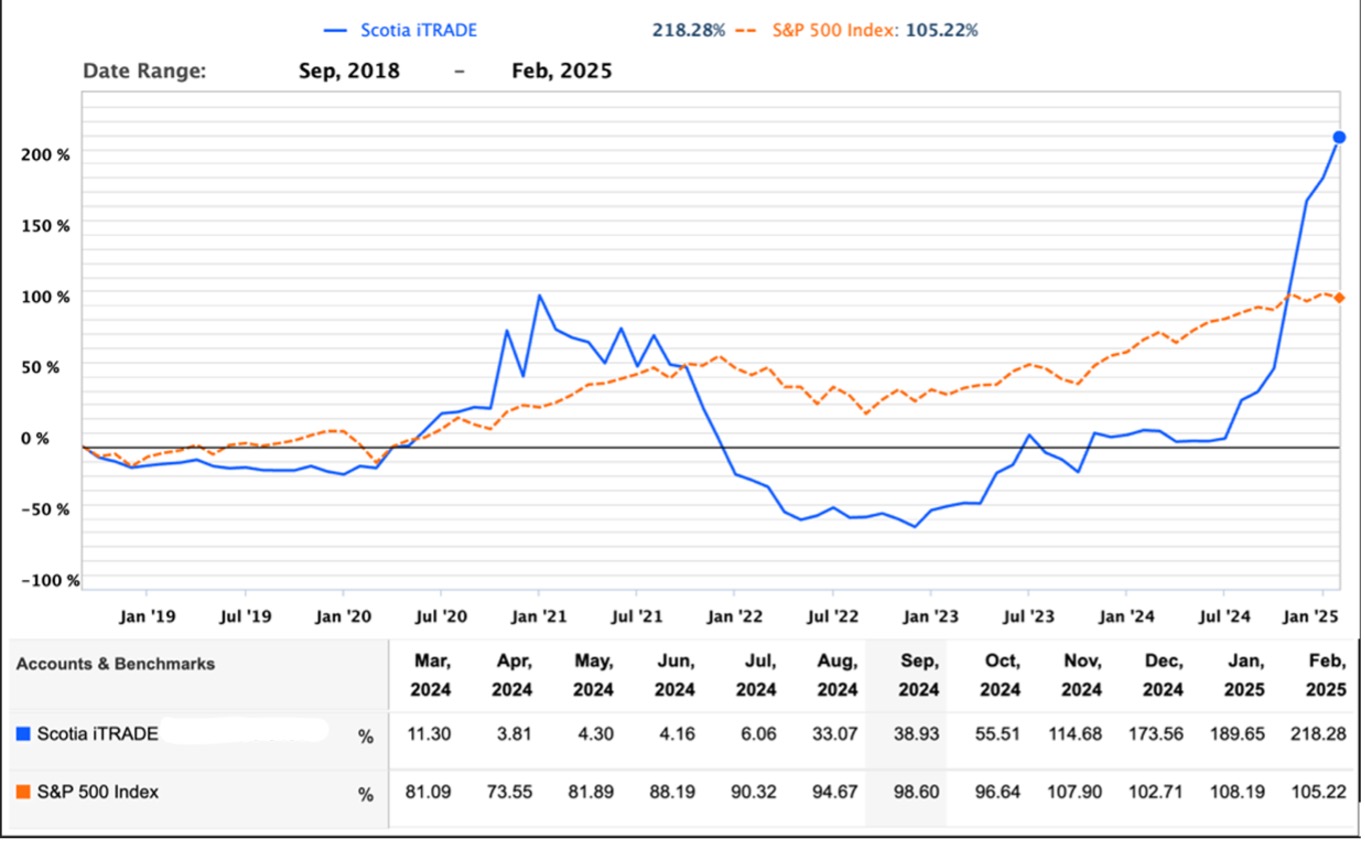Click the 38.93 cell for September
The image size is (1365, 843).
(x=919, y=734)
